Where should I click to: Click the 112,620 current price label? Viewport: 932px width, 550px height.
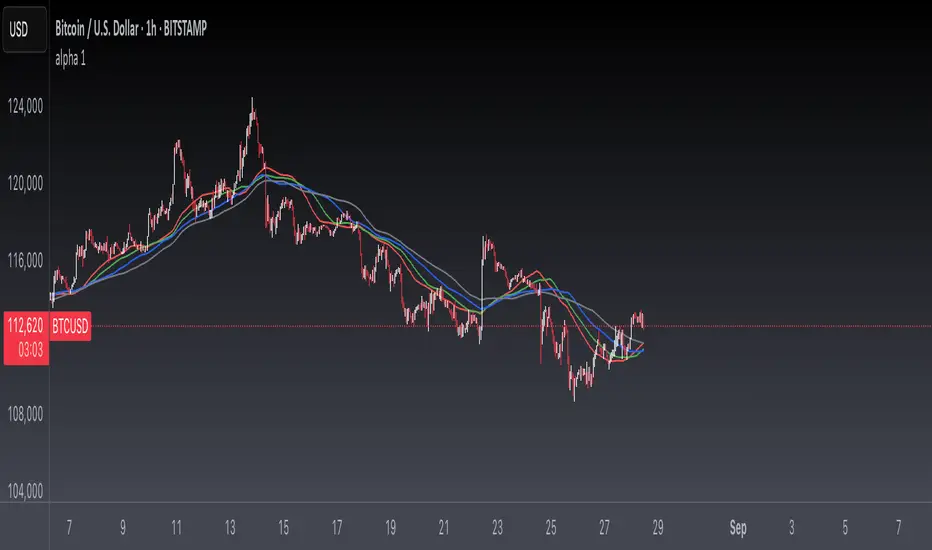pyautogui.click(x=26, y=326)
